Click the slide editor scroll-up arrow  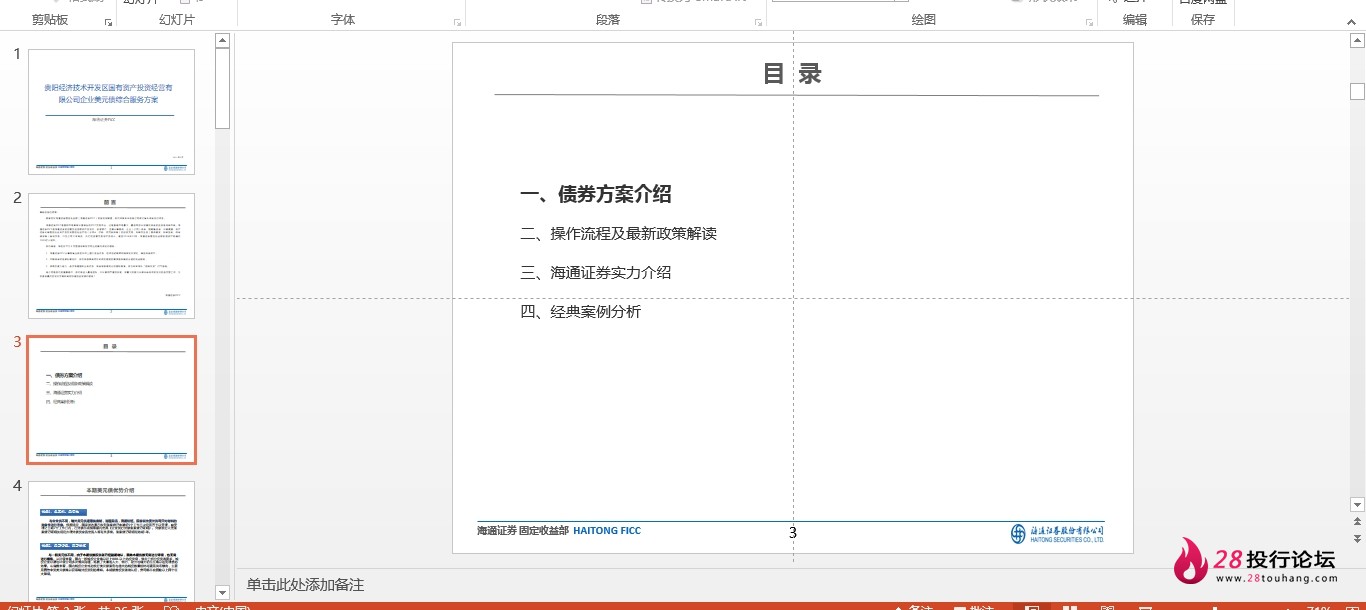point(1357,41)
